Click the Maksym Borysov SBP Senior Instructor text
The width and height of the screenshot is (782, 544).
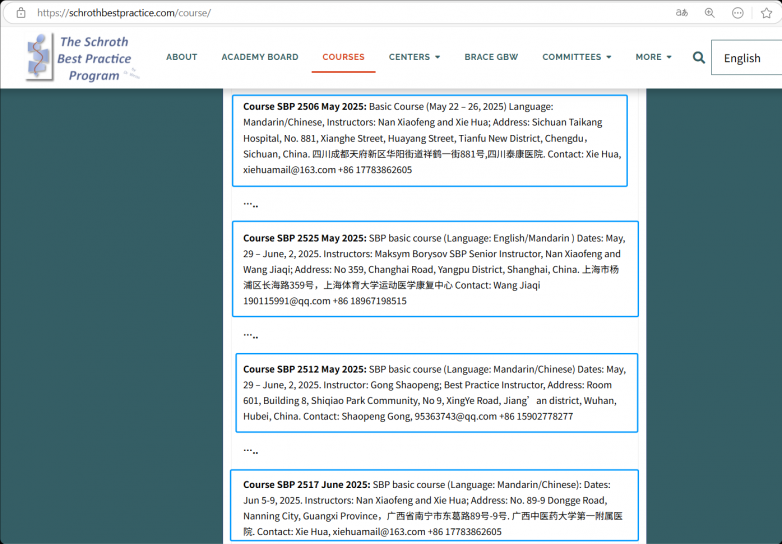point(457,253)
